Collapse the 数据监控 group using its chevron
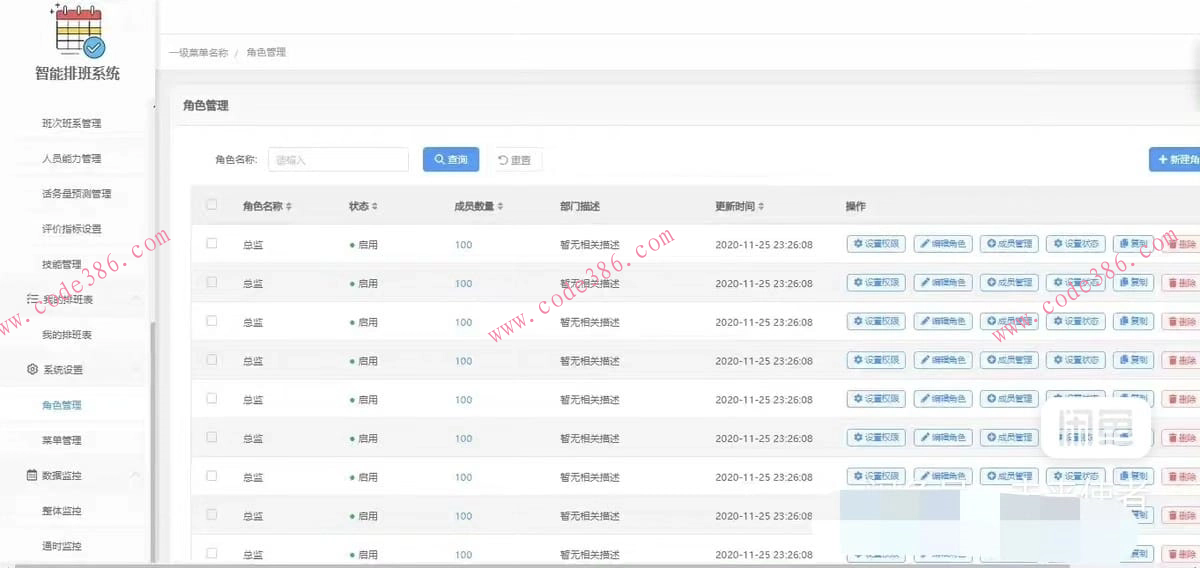 [136, 475]
